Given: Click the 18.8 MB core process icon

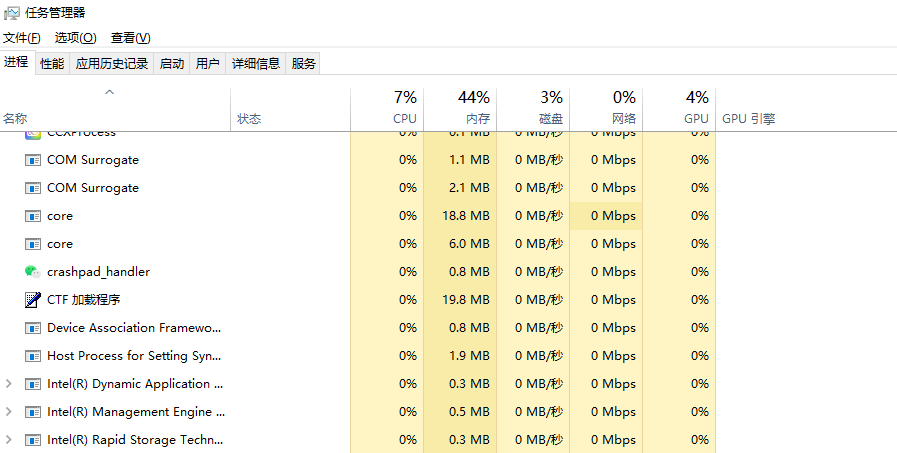Looking at the screenshot, I should pos(32,216).
